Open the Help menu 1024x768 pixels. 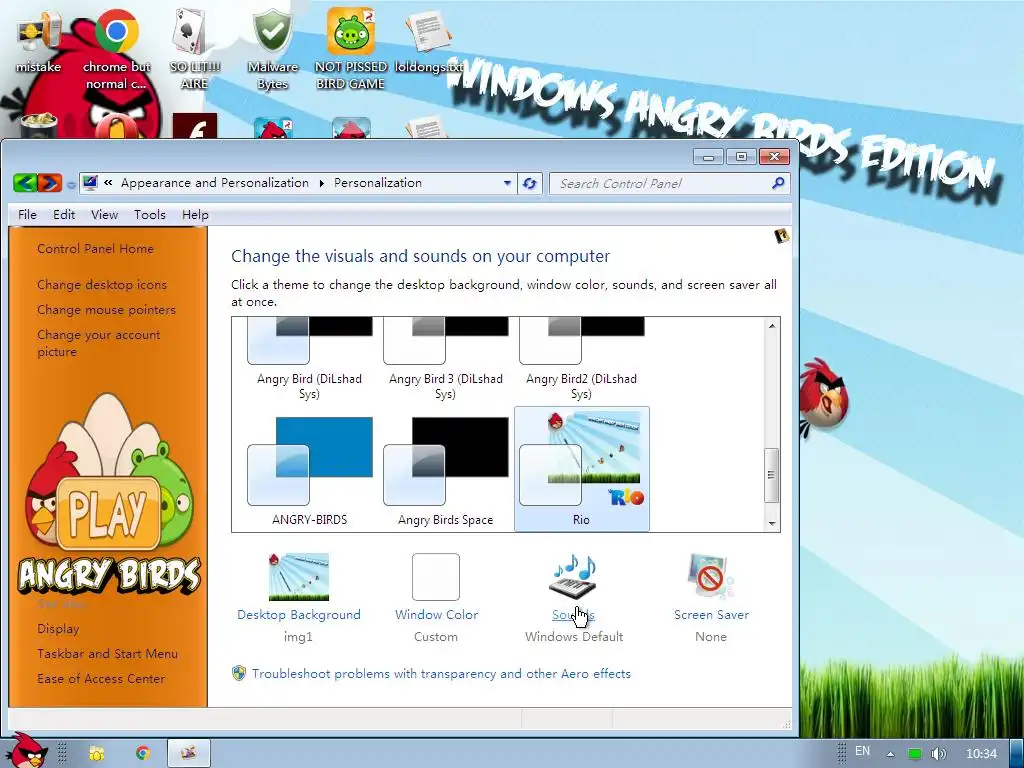point(195,215)
